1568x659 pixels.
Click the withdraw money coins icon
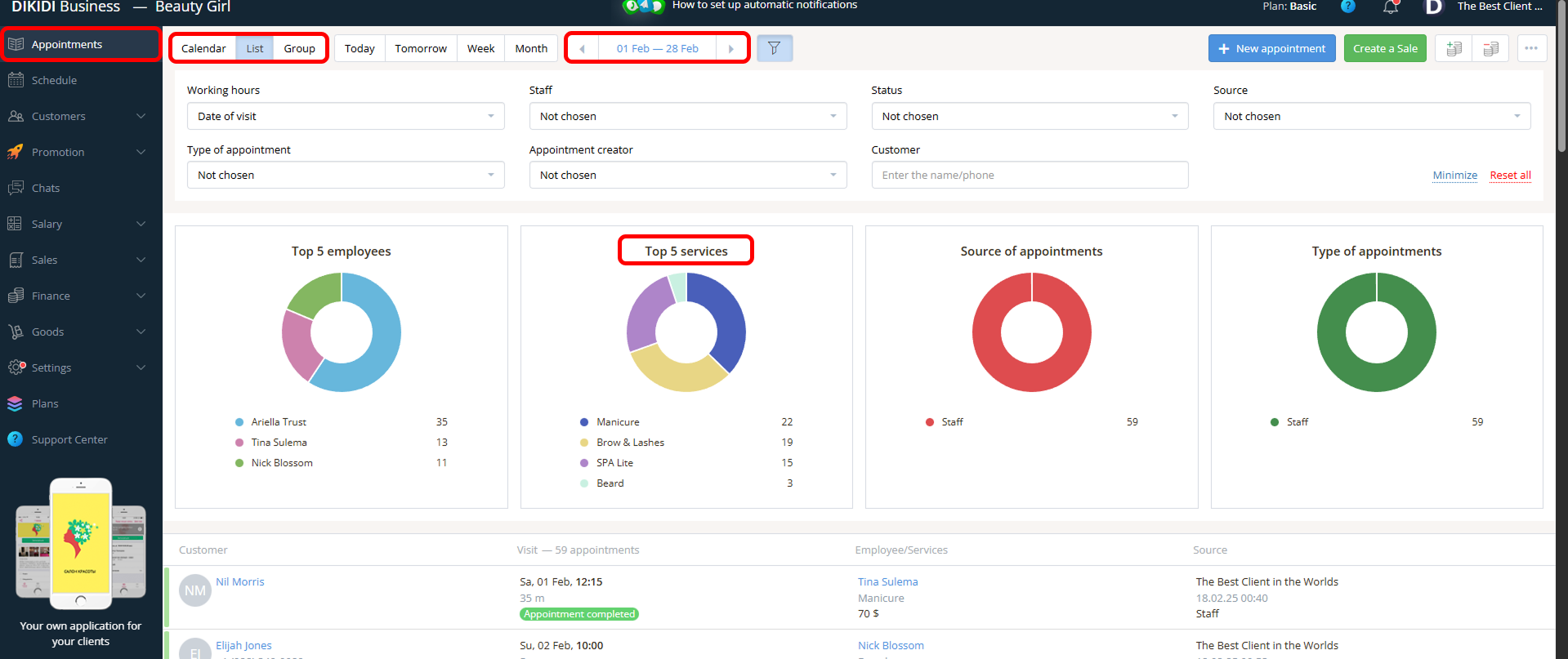click(1490, 48)
